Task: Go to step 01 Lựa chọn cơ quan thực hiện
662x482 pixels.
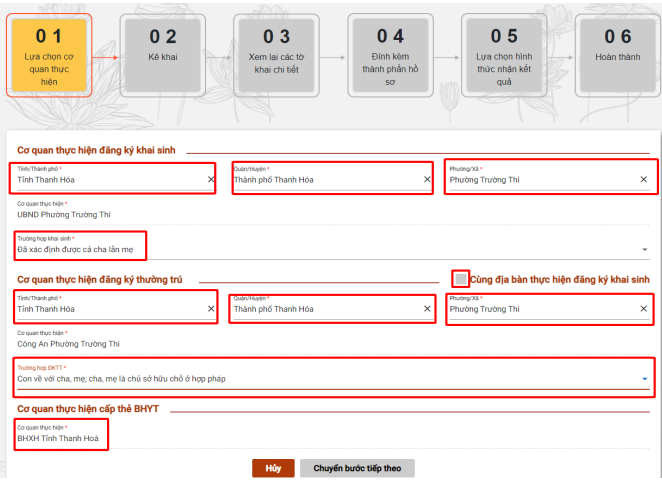Action: [x=49, y=56]
